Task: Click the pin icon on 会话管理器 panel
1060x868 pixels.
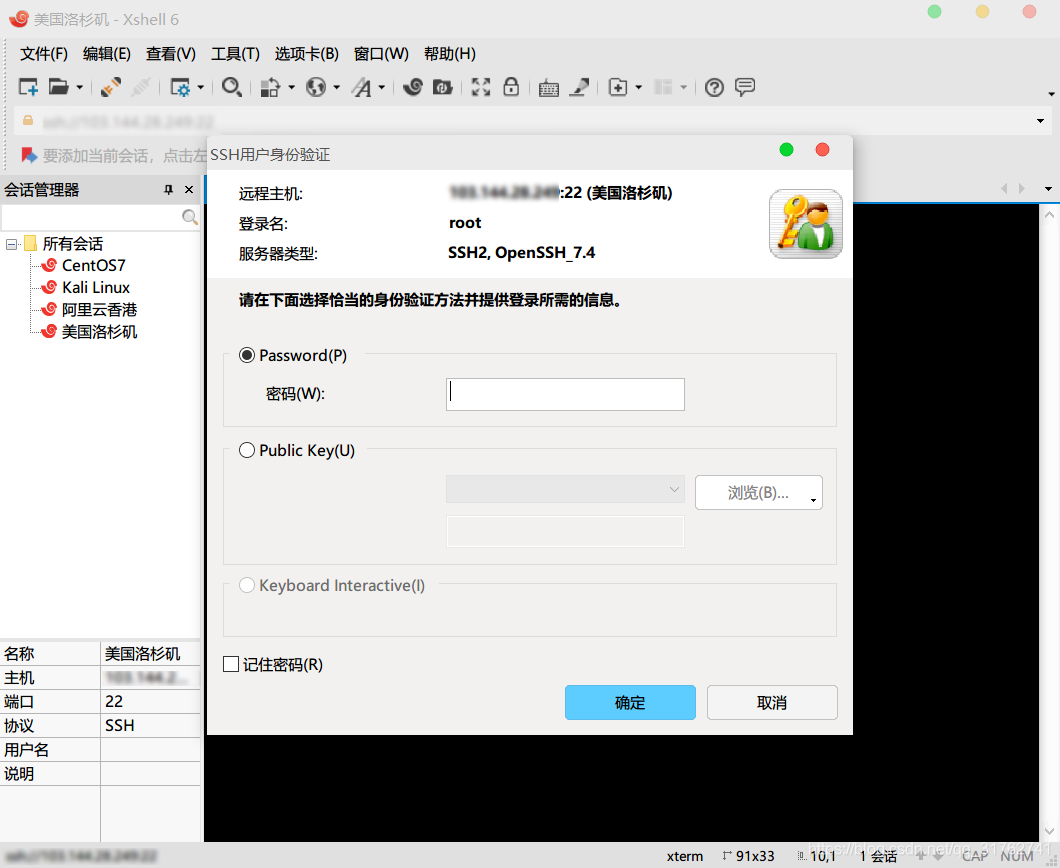Action: [x=168, y=190]
